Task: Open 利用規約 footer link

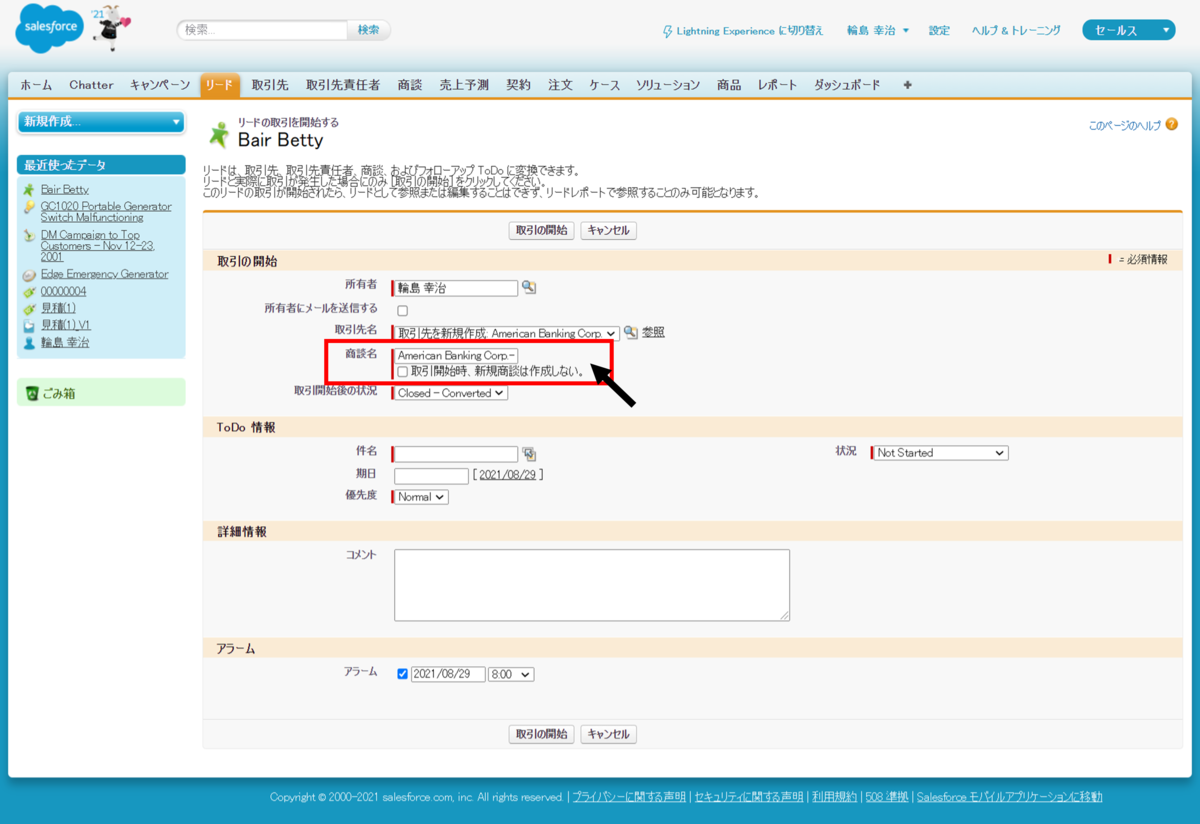Action: click(834, 797)
